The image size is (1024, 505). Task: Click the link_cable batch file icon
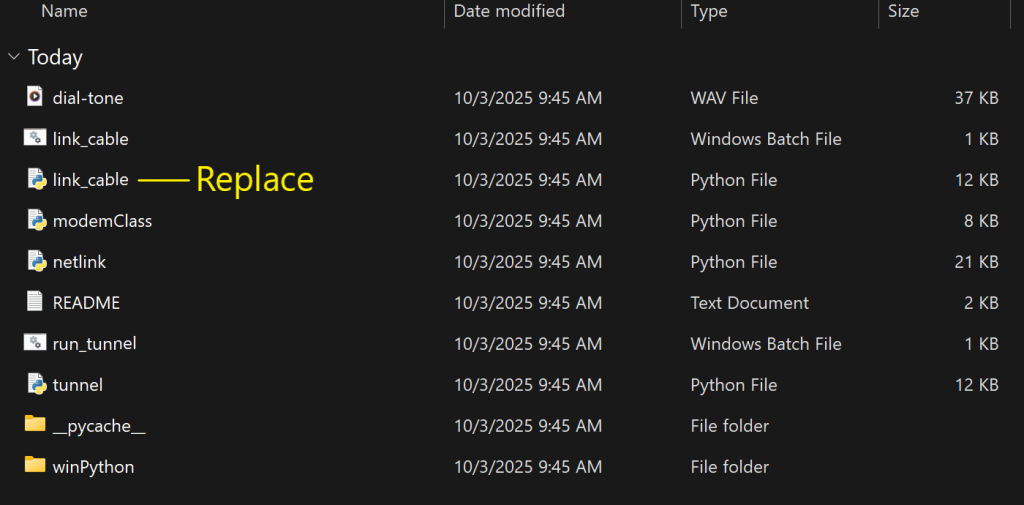35,138
